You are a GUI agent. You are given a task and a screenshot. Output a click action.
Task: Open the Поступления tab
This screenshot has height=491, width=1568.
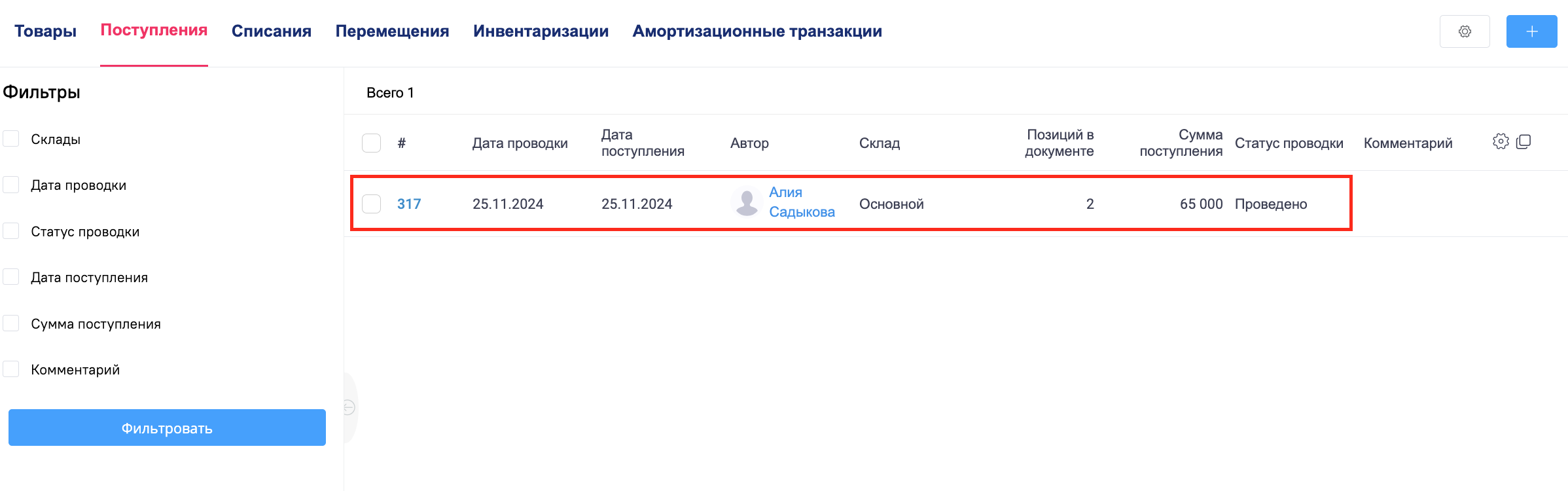(154, 30)
